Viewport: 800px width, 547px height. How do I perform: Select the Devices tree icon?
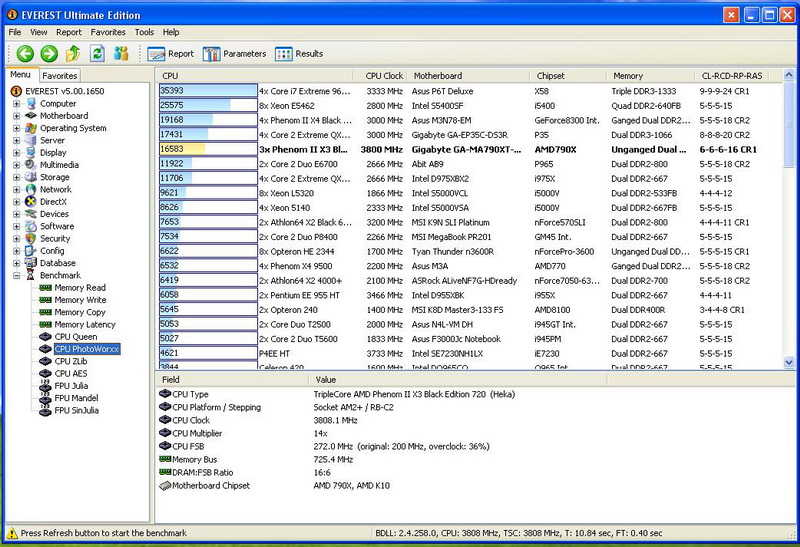pos(31,214)
